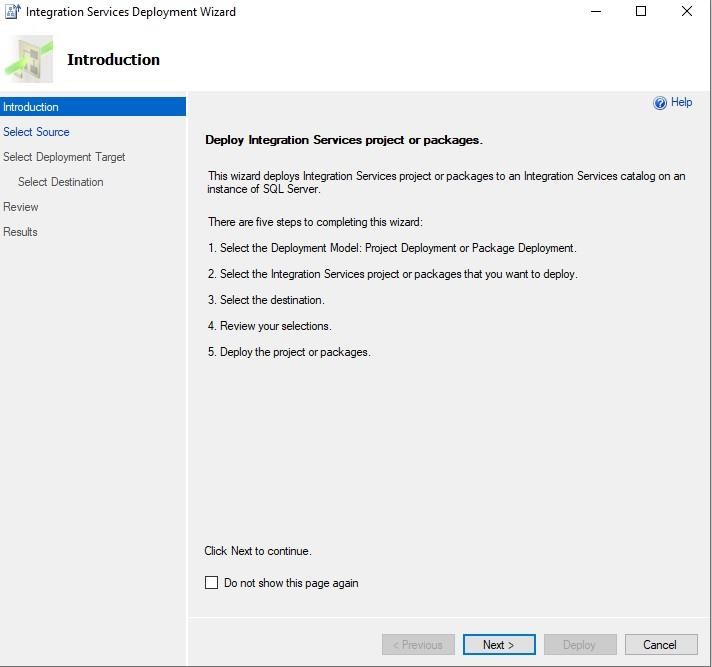Click the disabled < Previous button
This screenshot has width=712, height=667.
click(x=418, y=645)
